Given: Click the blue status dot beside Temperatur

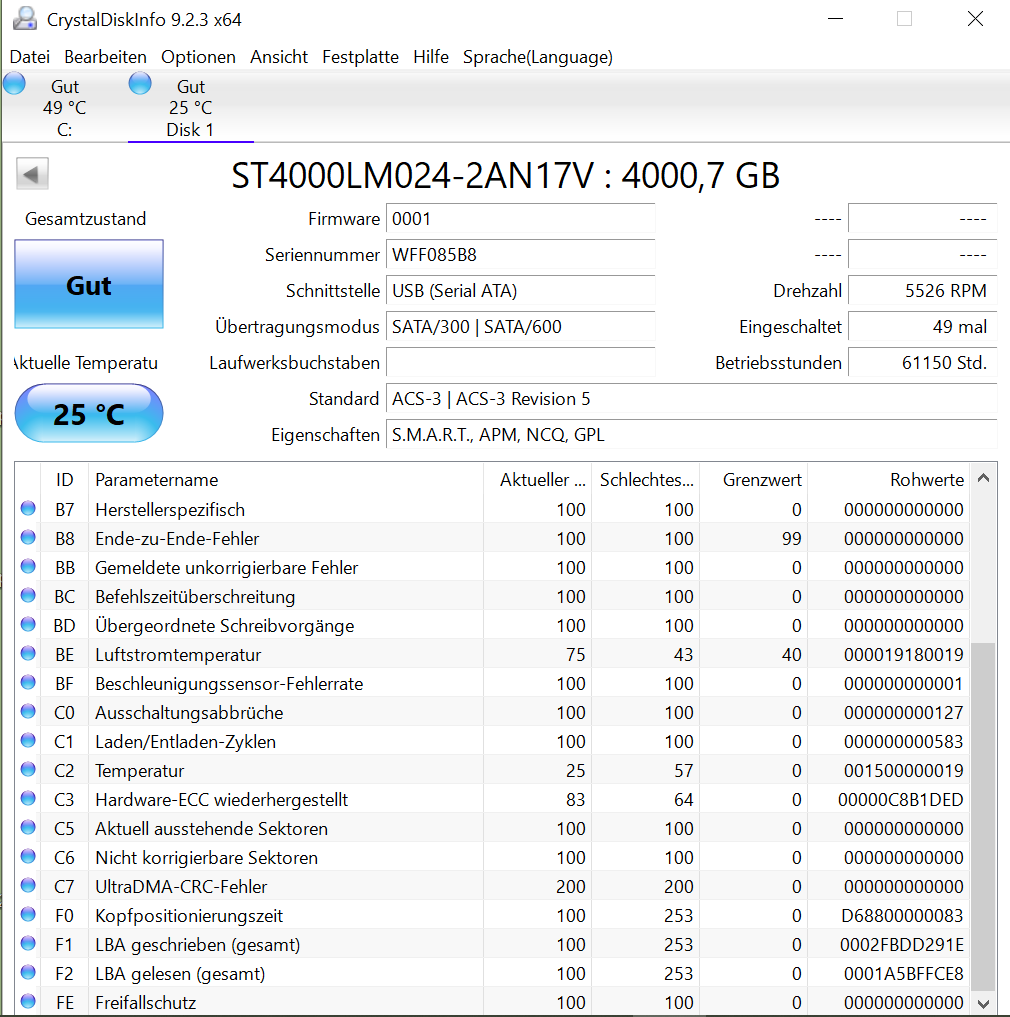Looking at the screenshot, I should tap(30, 769).
